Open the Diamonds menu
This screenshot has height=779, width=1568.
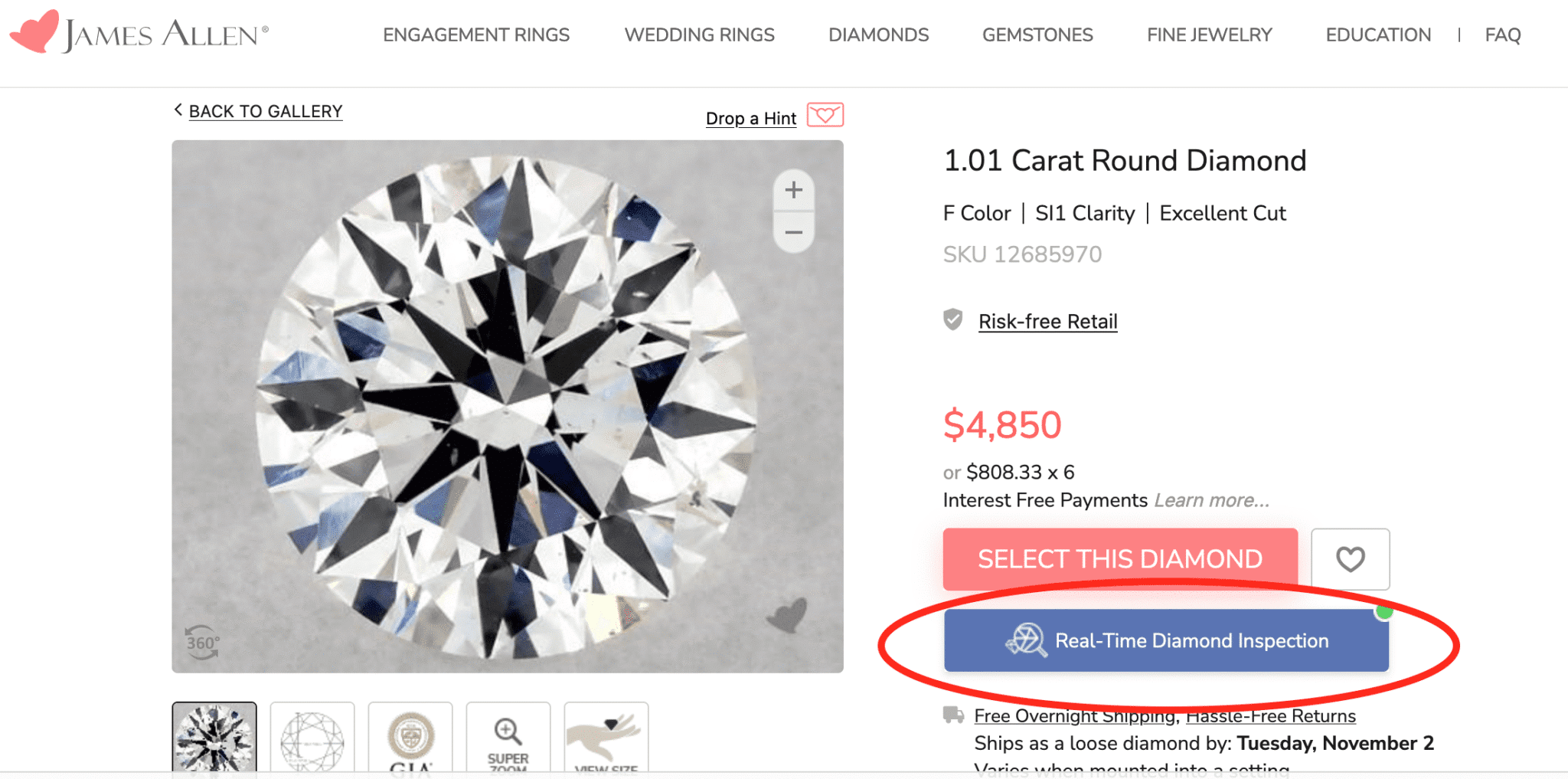tap(878, 35)
